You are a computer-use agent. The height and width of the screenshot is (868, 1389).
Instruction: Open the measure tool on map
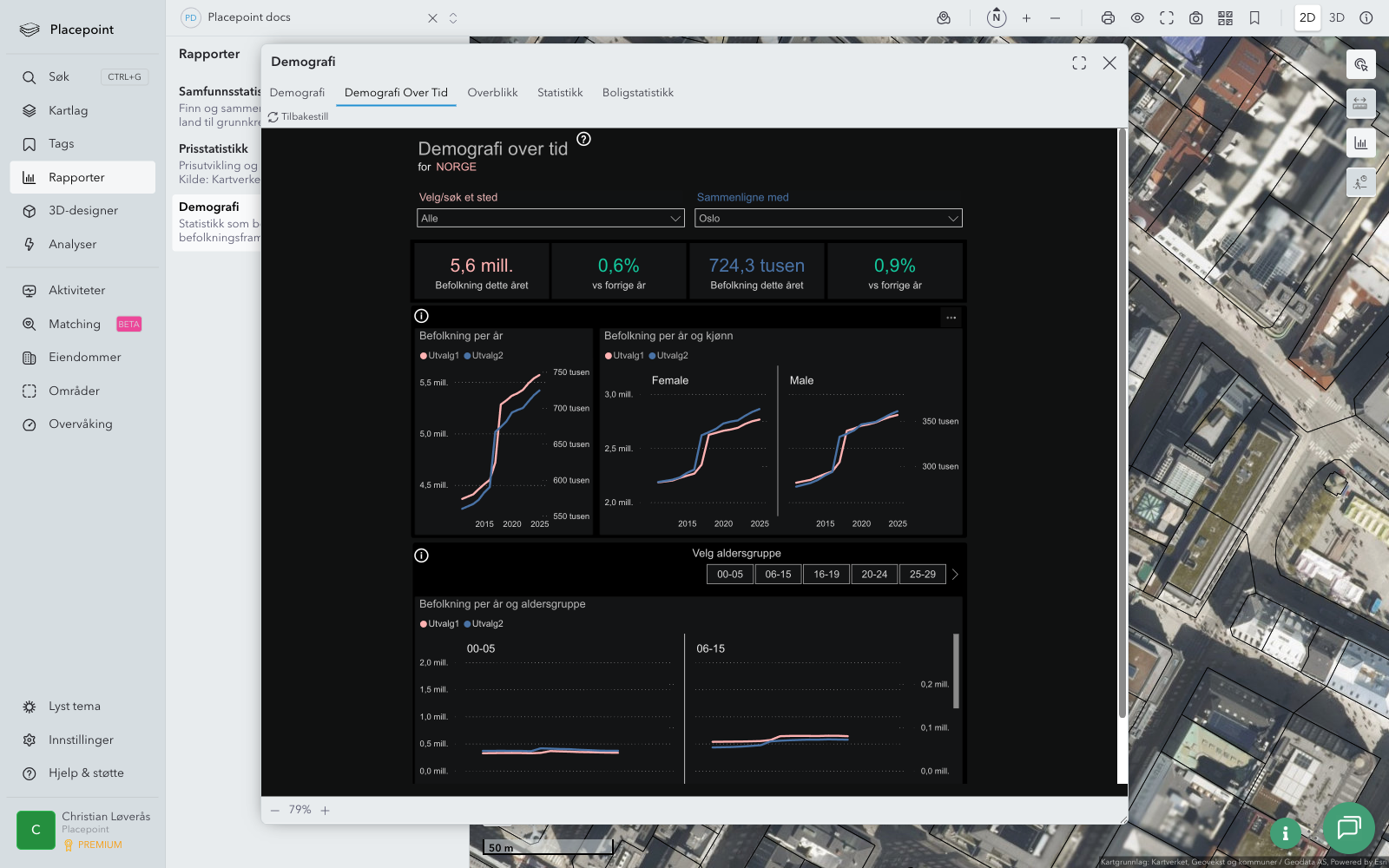[x=1360, y=103]
